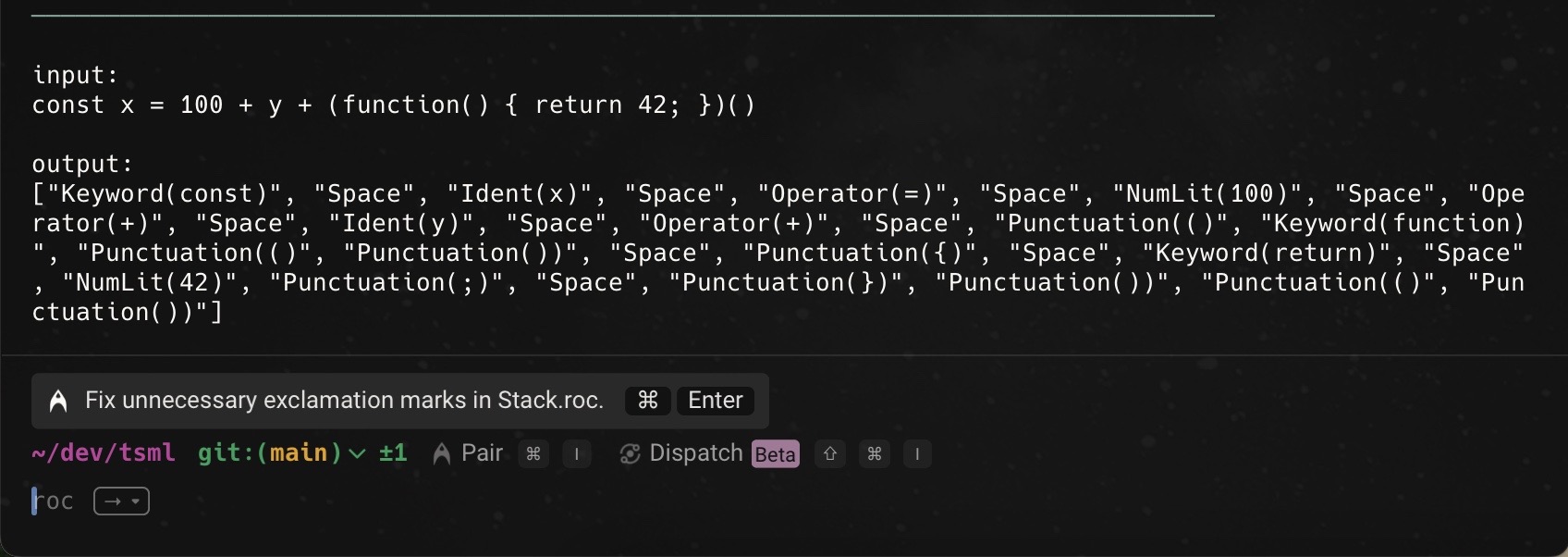
Task: Click the Shift key badge after Dispatch Beta
Action: click(830, 454)
